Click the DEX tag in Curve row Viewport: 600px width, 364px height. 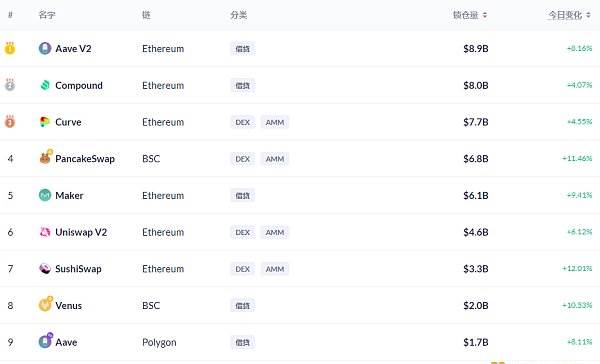pos(243,122)
